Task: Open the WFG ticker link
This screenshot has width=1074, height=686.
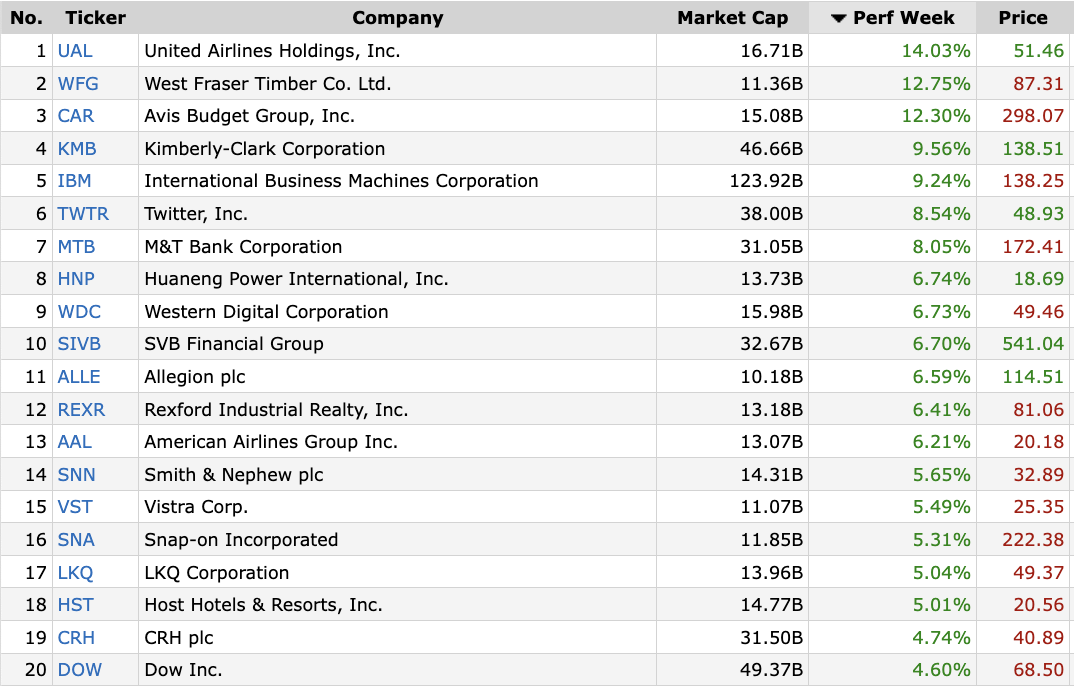Action: [78, 84]
